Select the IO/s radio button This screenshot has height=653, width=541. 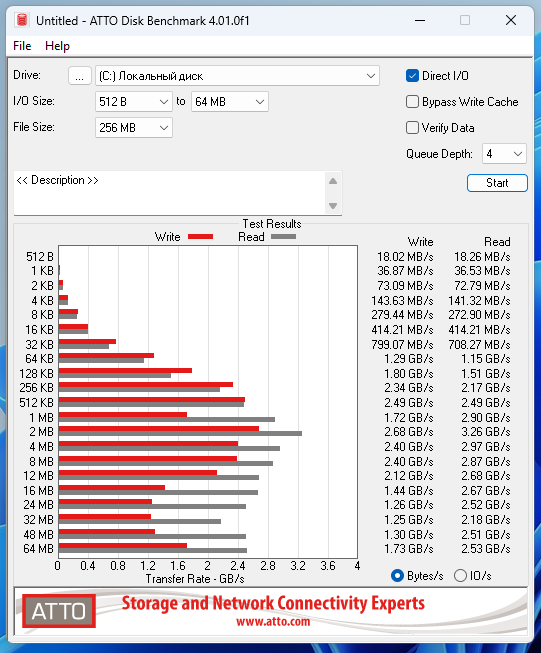coord(460,576)
